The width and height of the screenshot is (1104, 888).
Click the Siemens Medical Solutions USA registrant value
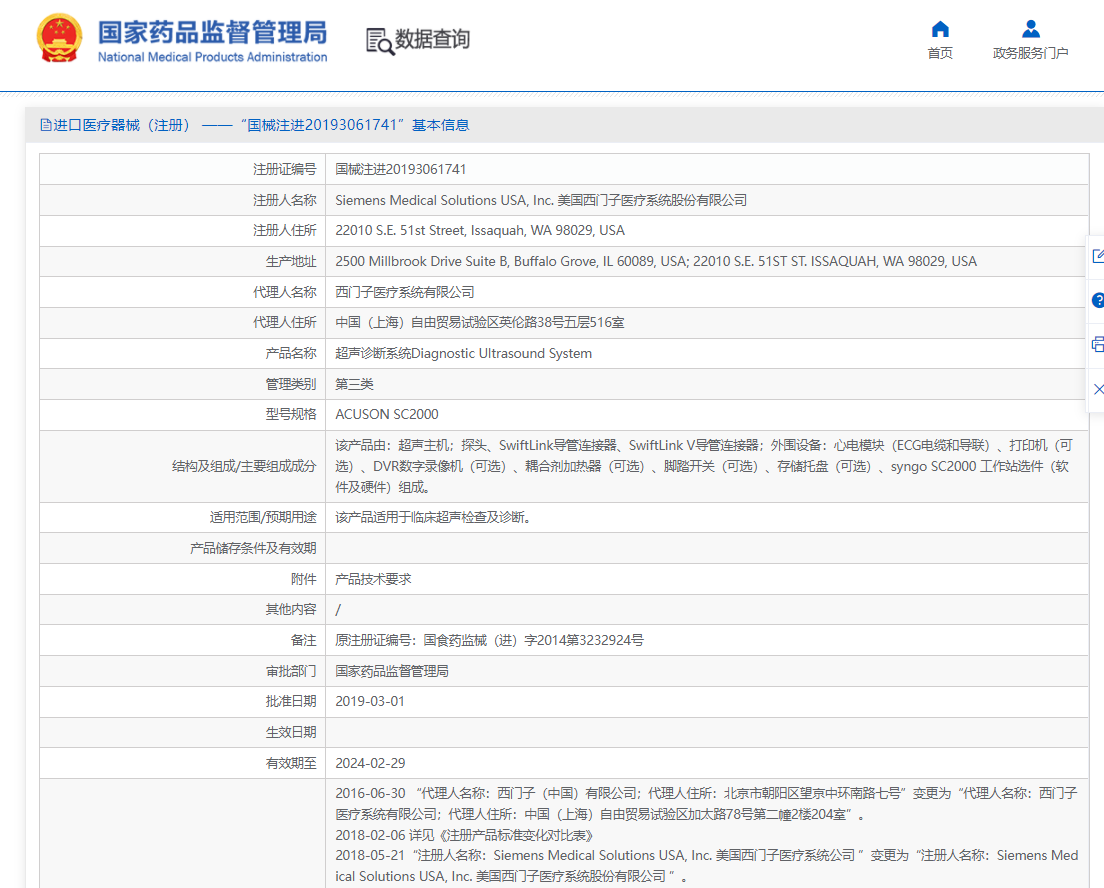click(x=541, y=200)
